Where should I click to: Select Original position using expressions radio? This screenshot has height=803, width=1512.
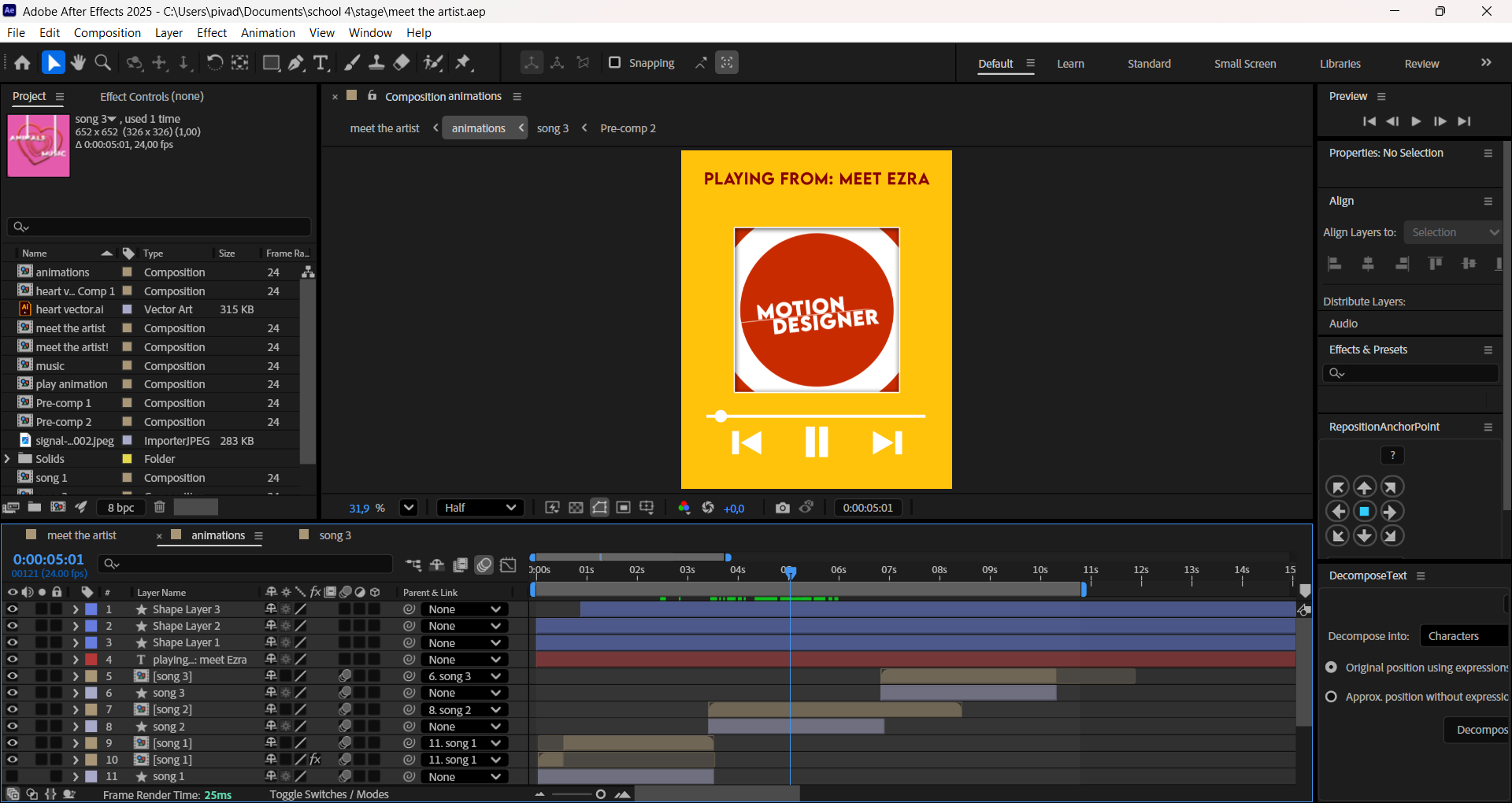pyautogui.click(x=1332, y=668)
